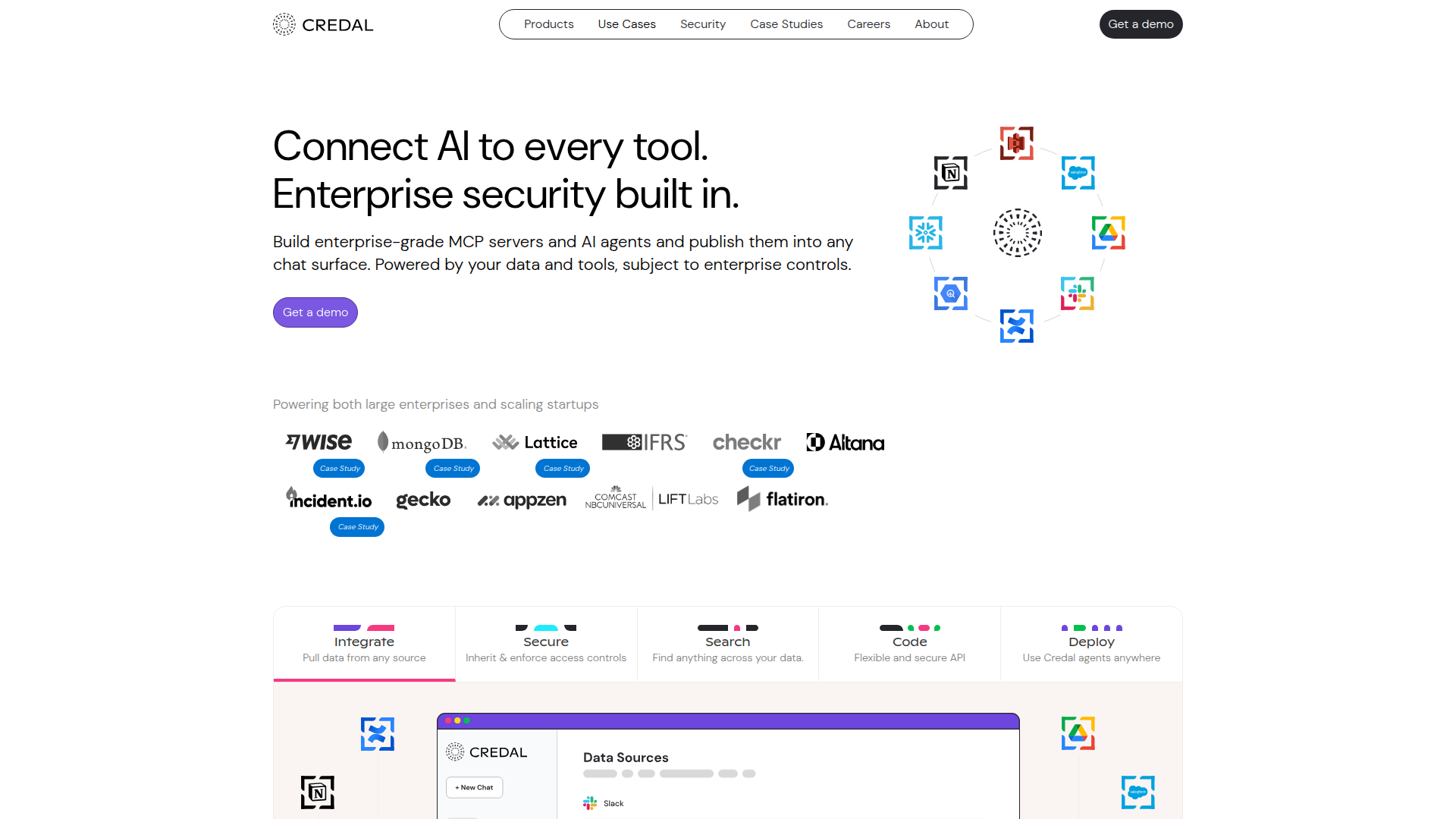Click the Confluence icon at circle bottom
The width and height of the screenshot is (1456, 819).
(1016, 326)
